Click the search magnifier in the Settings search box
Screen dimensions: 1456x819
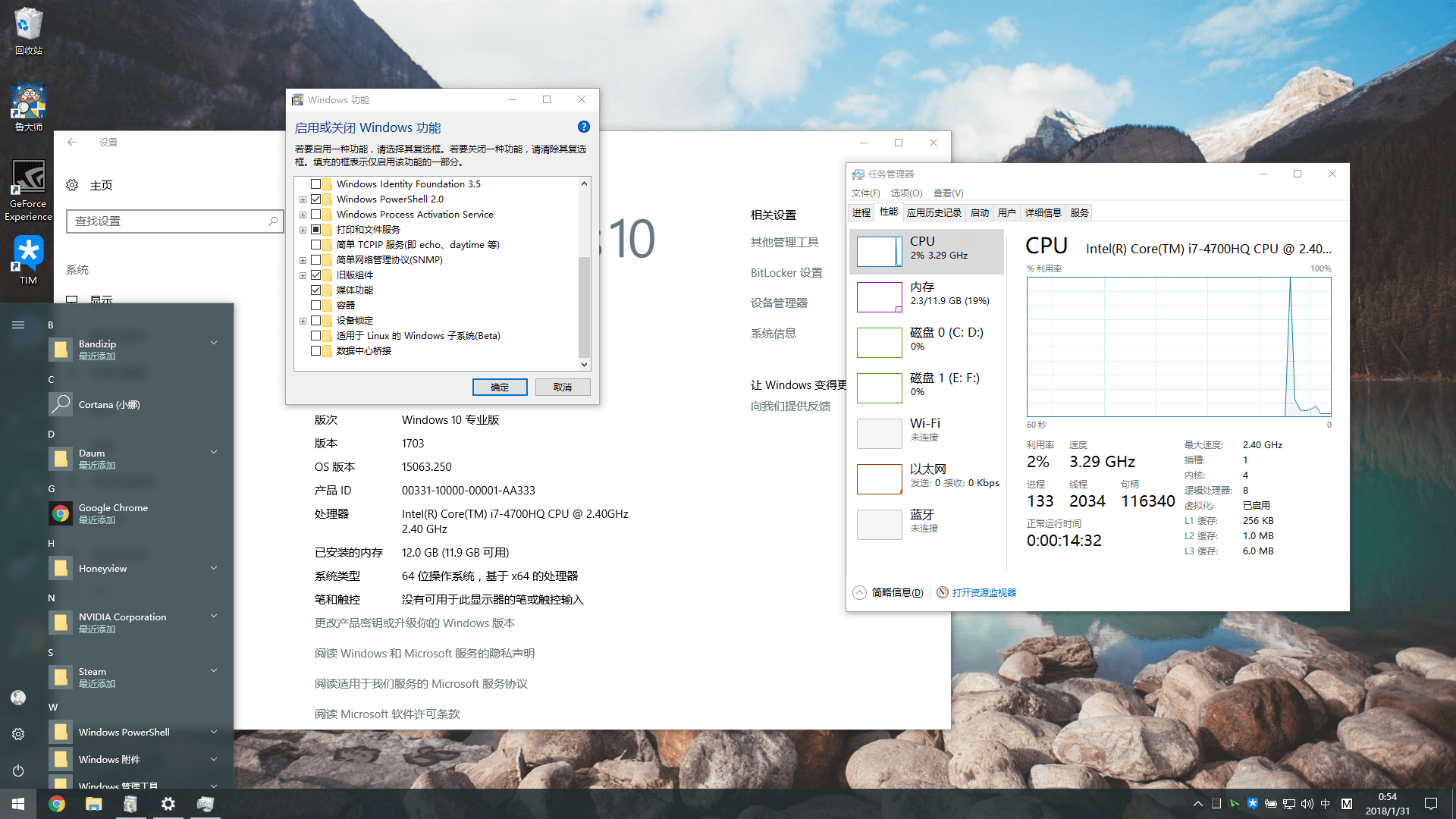(273, 221)
